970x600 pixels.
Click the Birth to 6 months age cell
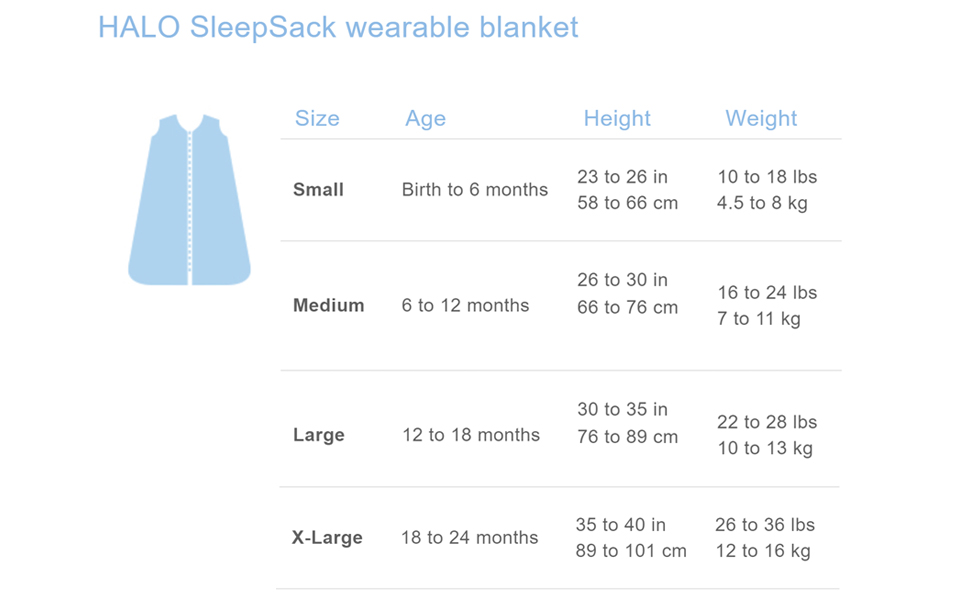tap(475, 190)
